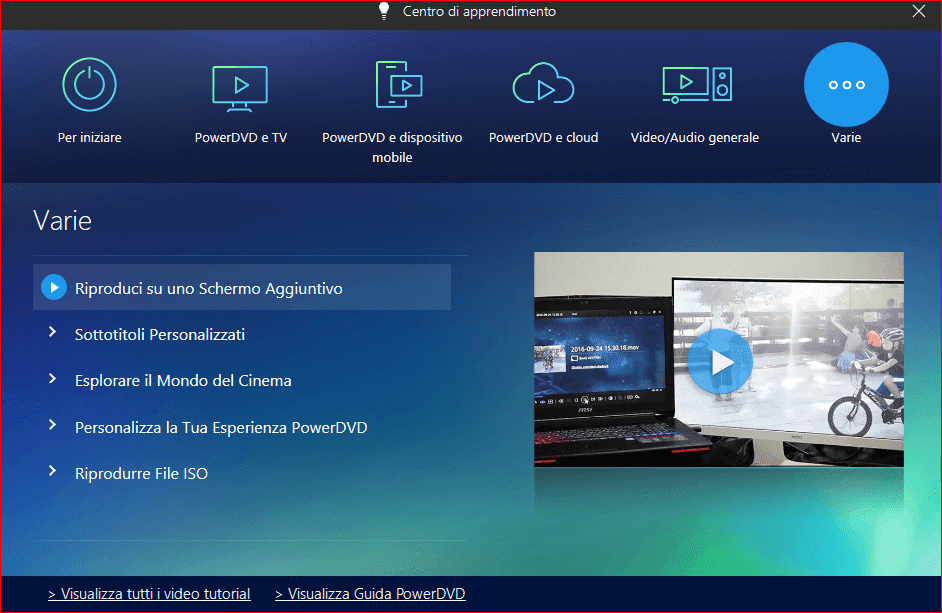Select Riproduci su uno Schermo Aggiuntivo item

(208, 288)
